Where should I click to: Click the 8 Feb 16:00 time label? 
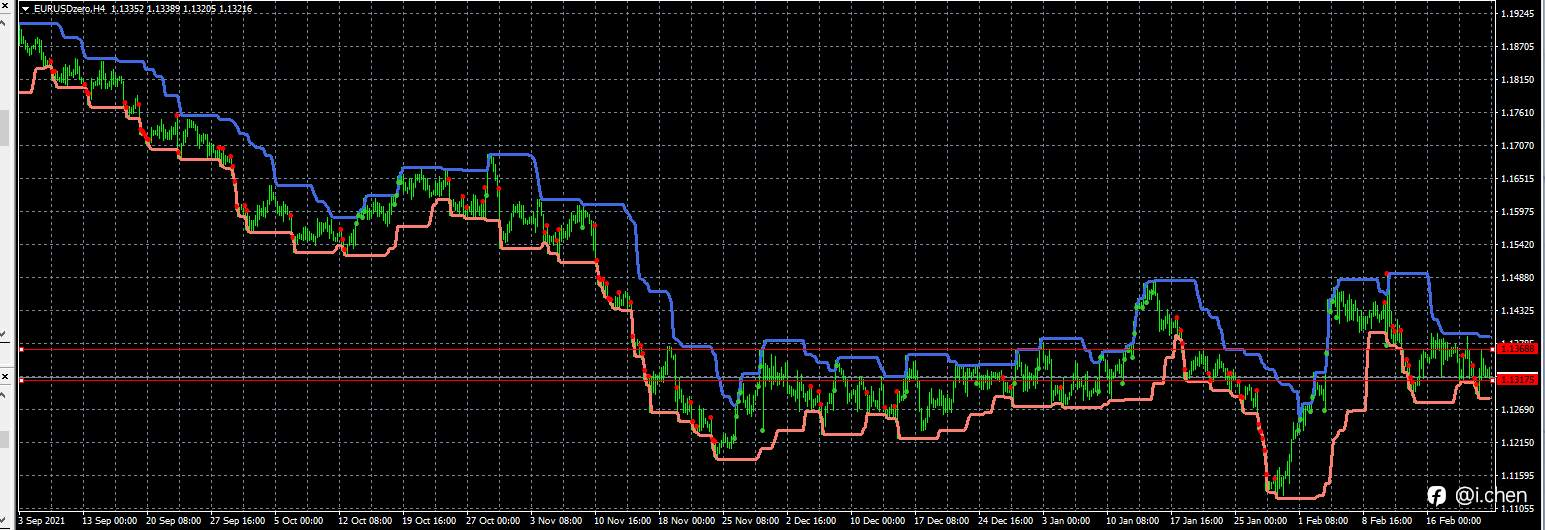pyautogui.click(x=1387, y=521)
